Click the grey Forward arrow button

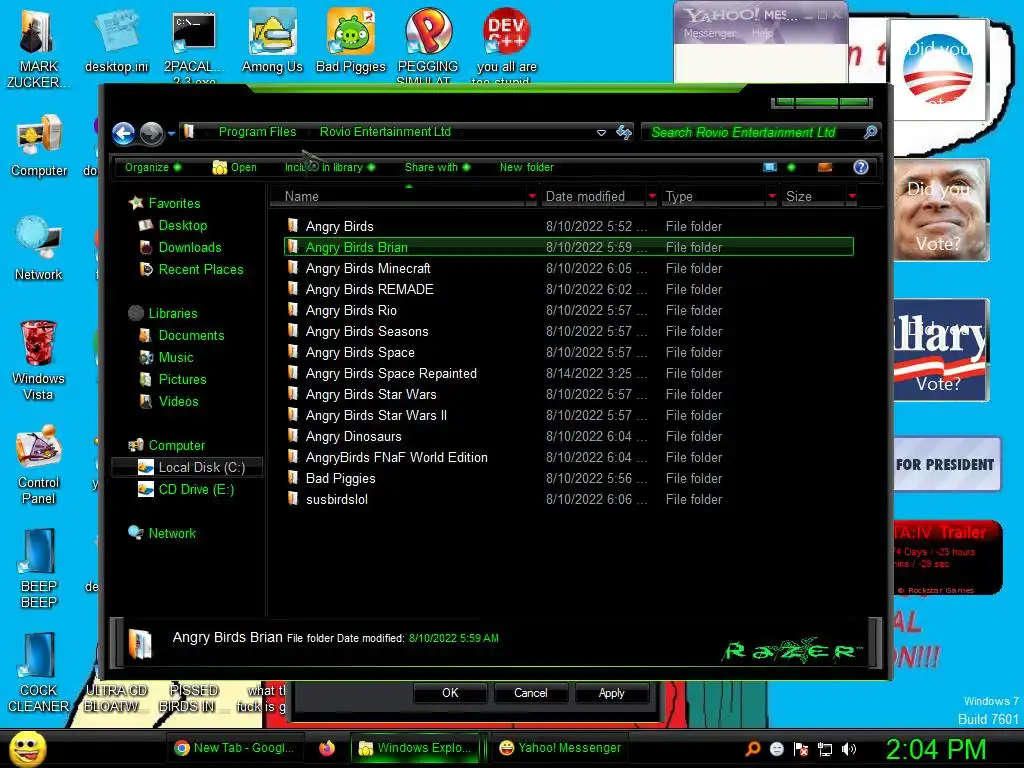152,133
